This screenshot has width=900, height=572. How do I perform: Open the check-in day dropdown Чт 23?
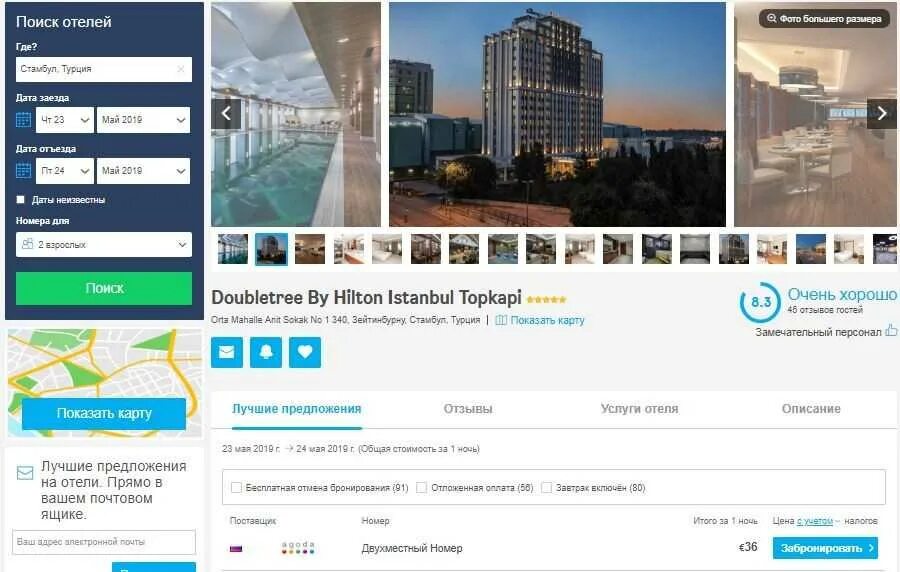[65, 120]
